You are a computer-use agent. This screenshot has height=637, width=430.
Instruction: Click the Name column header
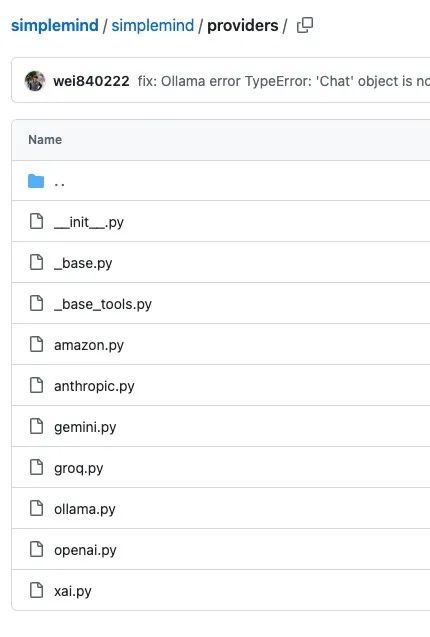pyautogui.click(x=45, y=140)
